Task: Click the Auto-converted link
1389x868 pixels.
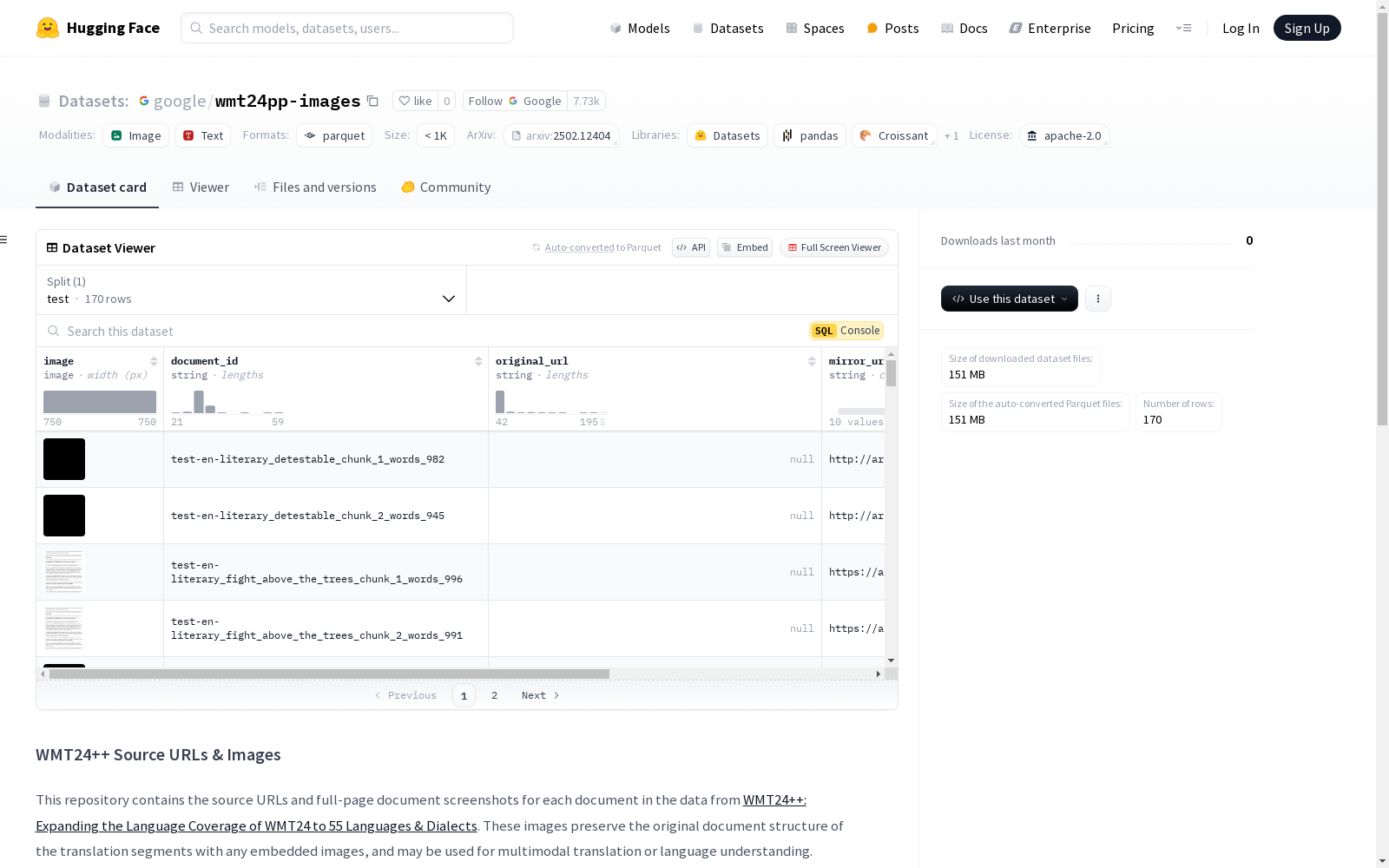Action: [579, 247]
